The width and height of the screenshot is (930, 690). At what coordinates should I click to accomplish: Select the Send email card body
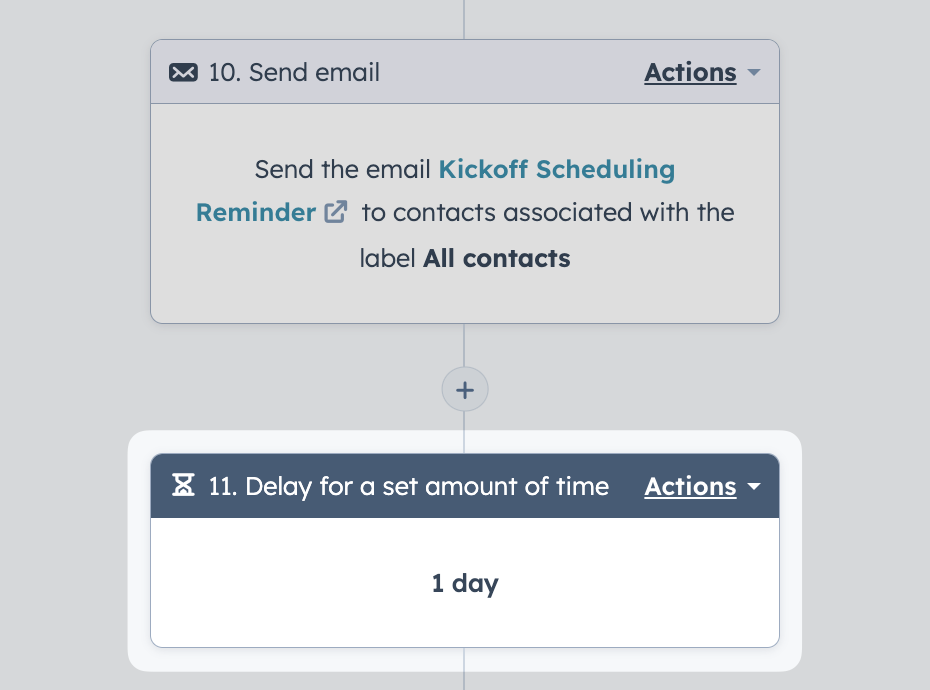tap(465, 214)
